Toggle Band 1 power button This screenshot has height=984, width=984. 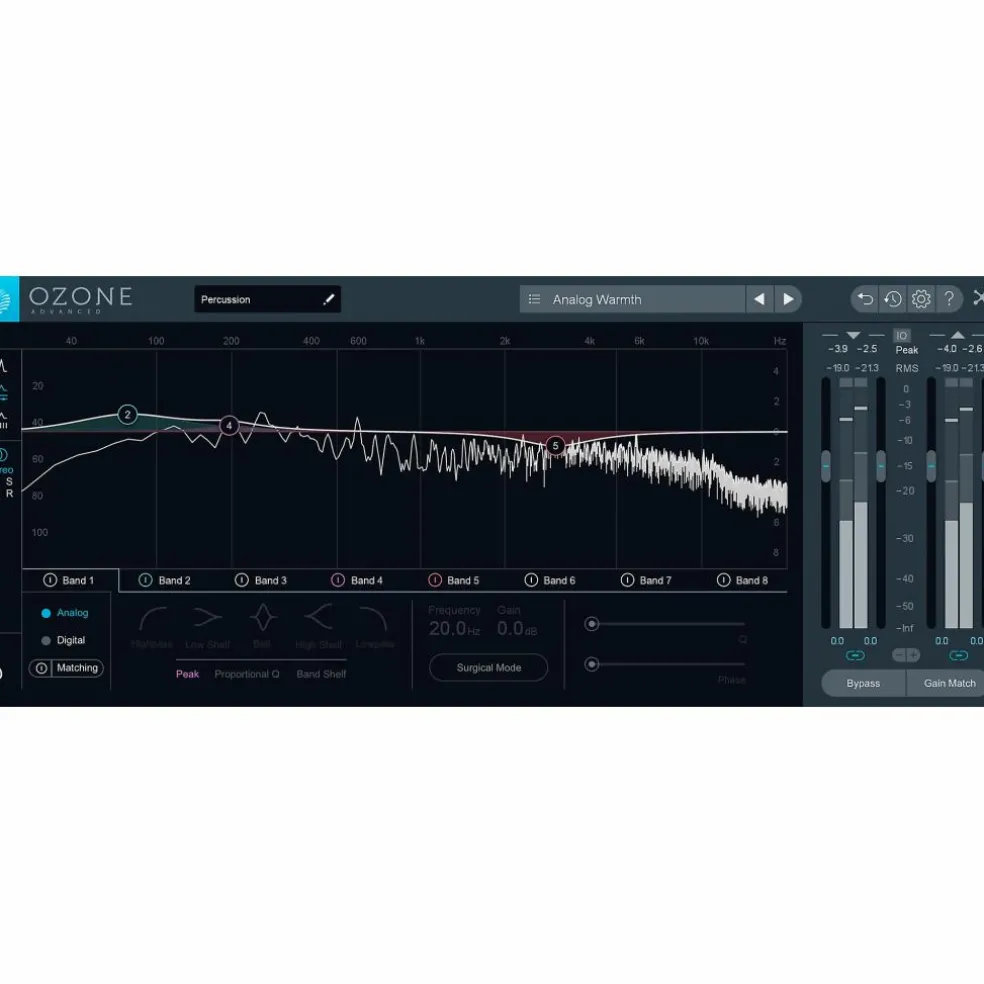[50, 580]
